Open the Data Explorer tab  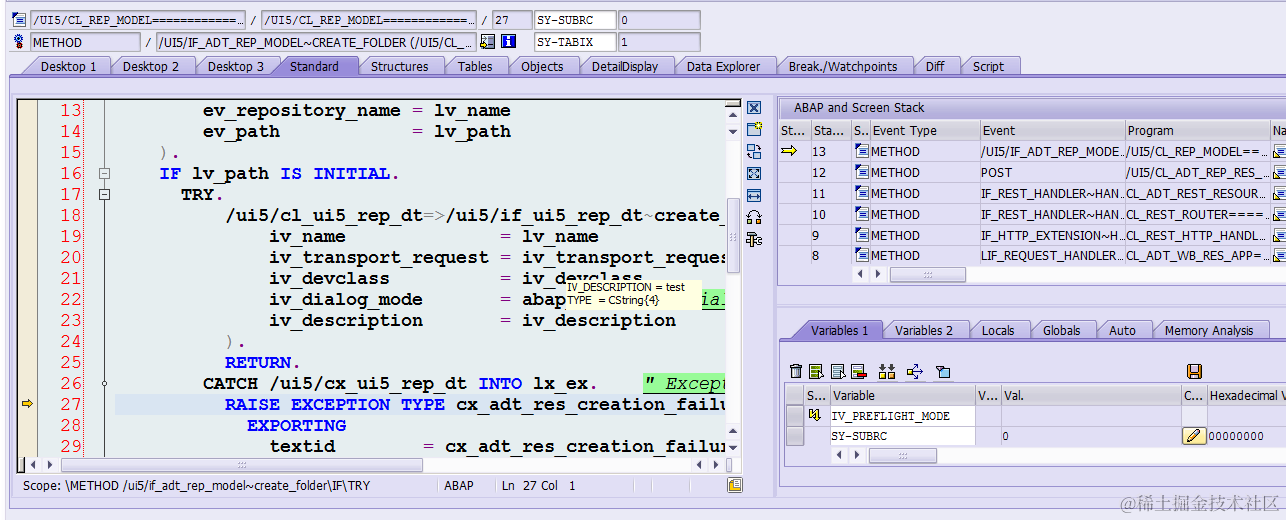click(x=723, y=66)
